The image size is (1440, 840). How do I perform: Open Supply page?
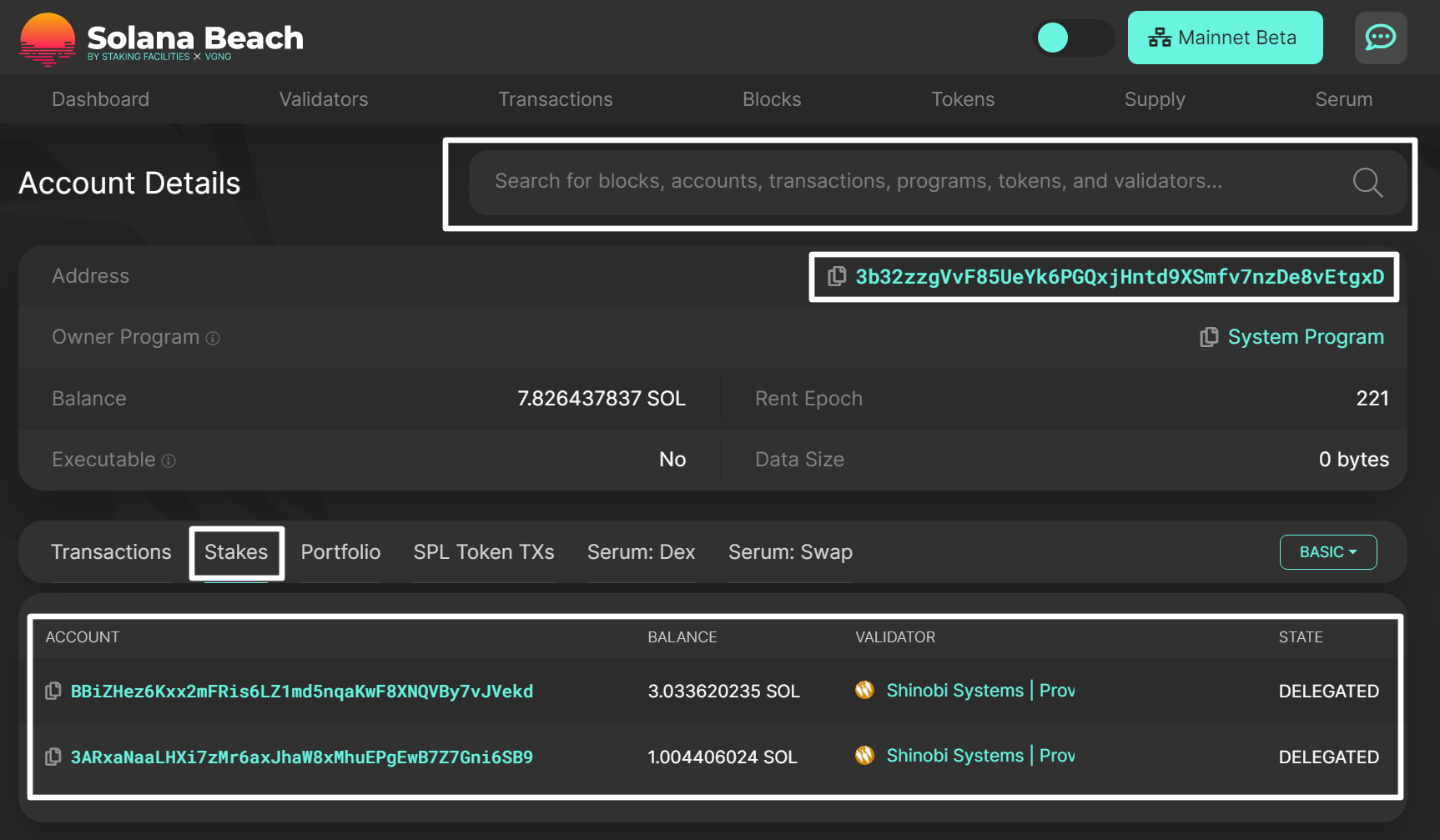1155,99
